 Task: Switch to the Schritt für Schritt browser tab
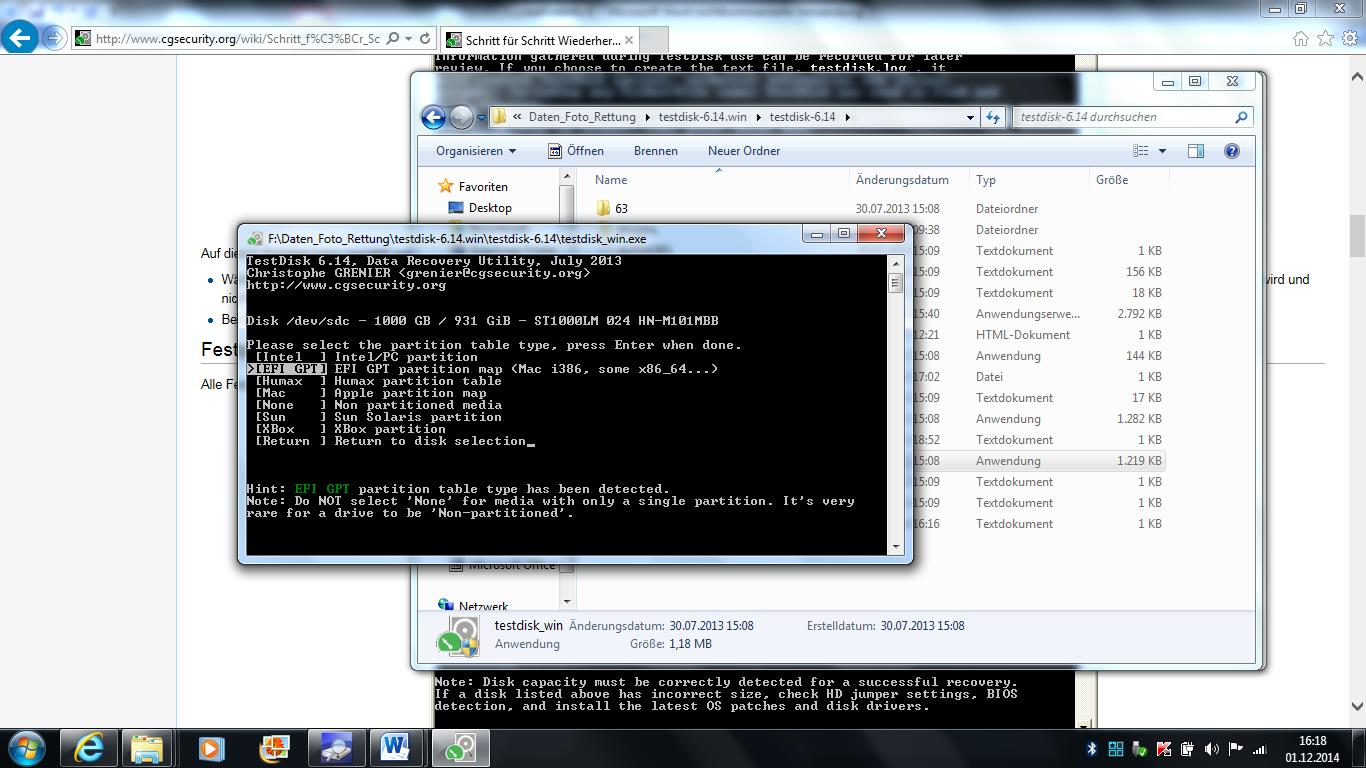pyautogui.click(x=540, y=40)
